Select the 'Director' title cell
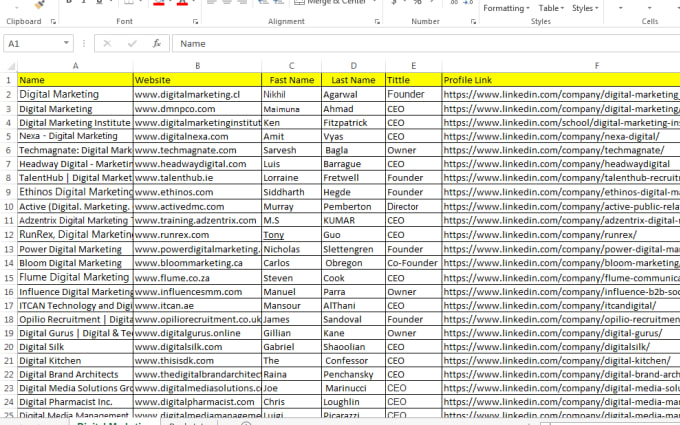This screenshot has height=425, width=680. tap(414, 206)
